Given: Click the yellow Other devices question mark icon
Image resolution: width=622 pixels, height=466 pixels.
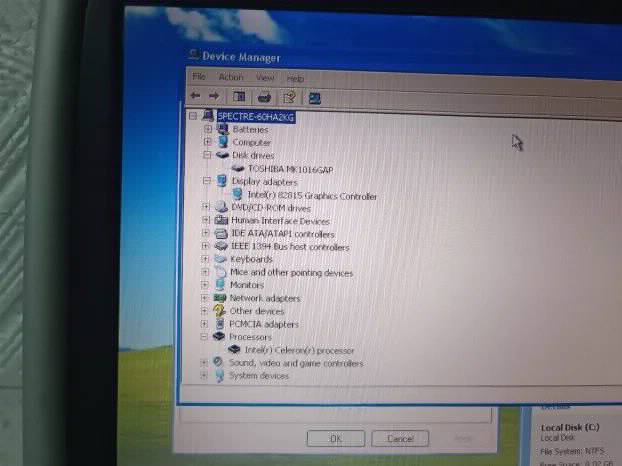Looking at the screenshot, I should 219,310.
